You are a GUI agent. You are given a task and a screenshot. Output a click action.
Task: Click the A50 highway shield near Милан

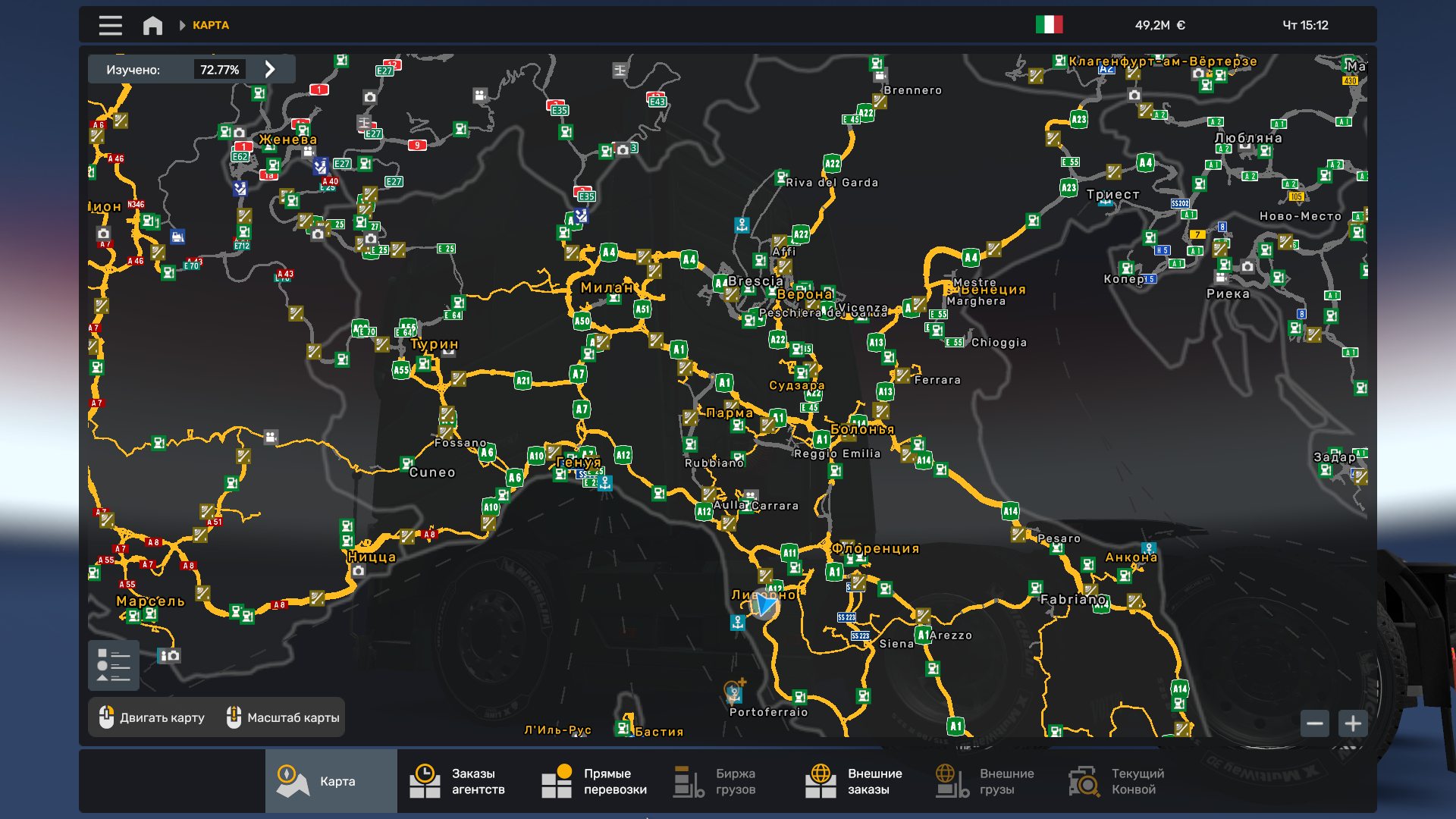coord(582,321)
